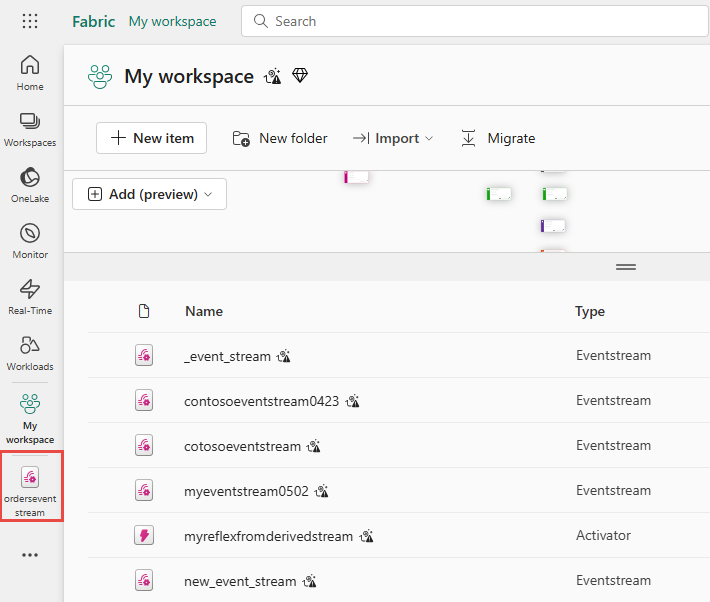Click the pink task card in task flow
The height and width of the screenshot is (602, 710).
pos(356,177)
